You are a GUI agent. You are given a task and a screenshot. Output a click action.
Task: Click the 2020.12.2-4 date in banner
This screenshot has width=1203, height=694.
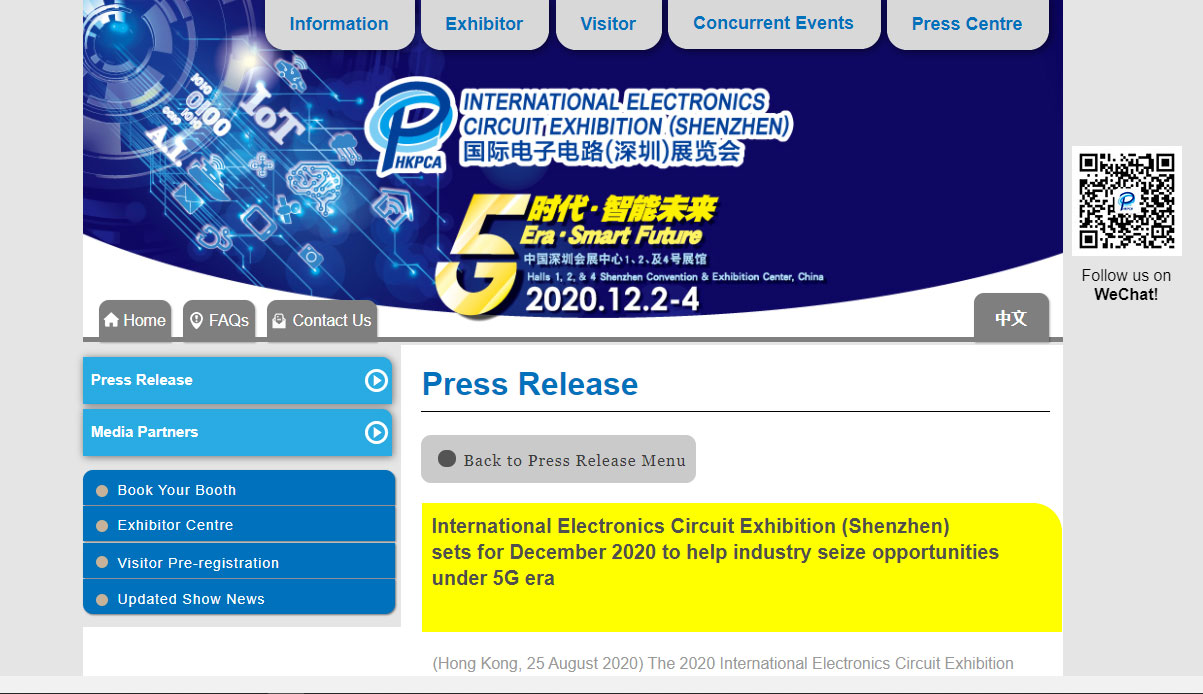click(x=611, y=299)
